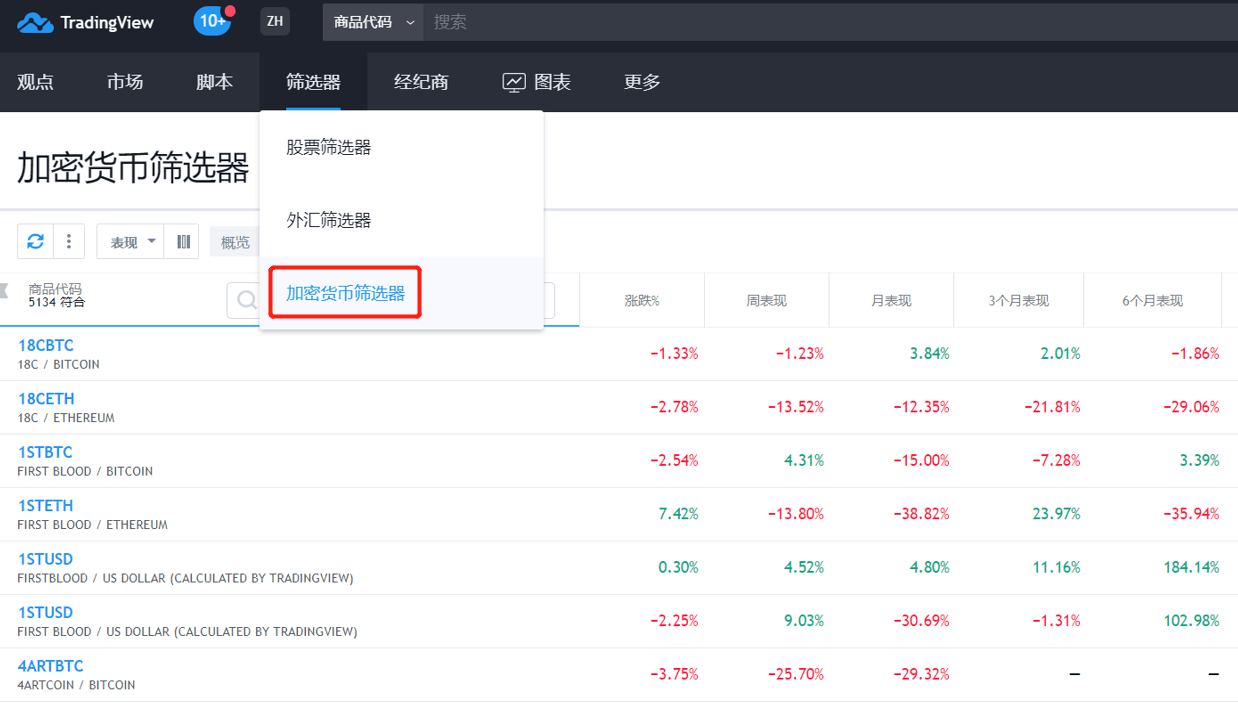Image resolution: width=1238 pixels, height=703 pixels.
Task: Click the column setup bars icon
Action: (183, 241)
